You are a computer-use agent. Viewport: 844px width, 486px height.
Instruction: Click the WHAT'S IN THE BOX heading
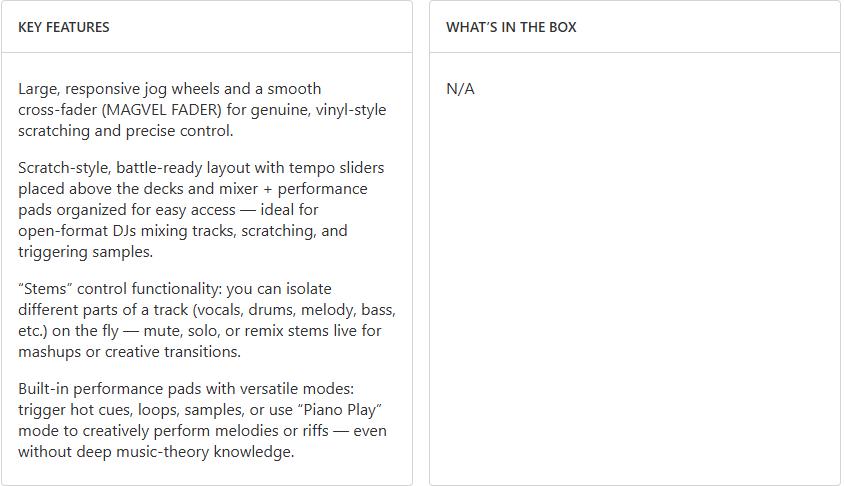tap(511, 27)
